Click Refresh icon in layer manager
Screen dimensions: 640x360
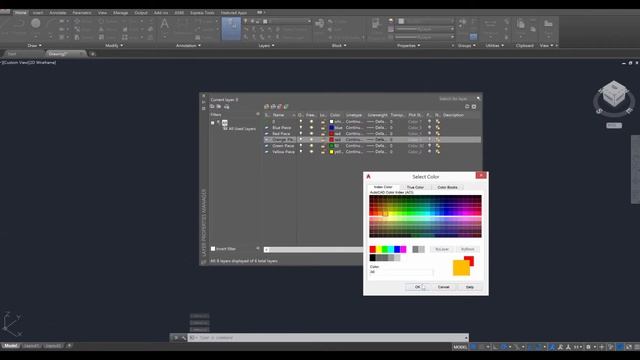click(467, 107)
